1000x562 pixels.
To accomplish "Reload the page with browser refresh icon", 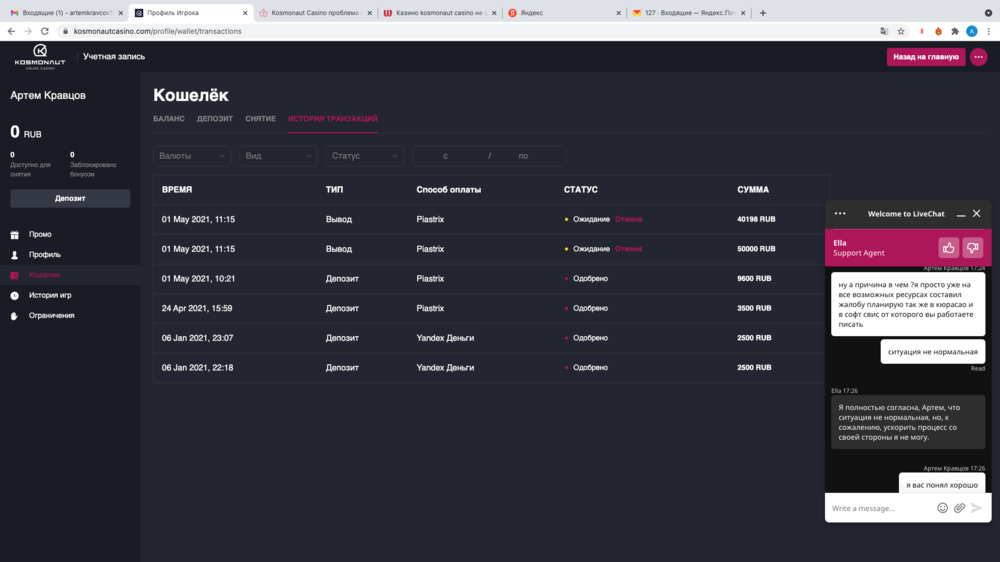I will point(44,31).
